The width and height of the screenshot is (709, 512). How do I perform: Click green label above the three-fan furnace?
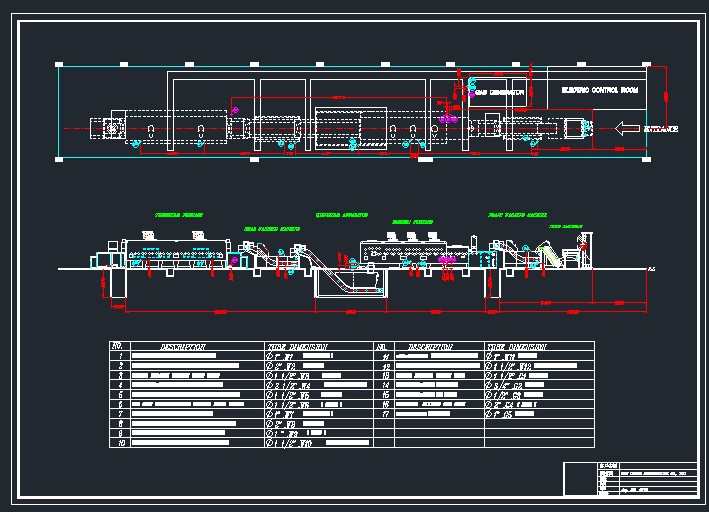412,222
